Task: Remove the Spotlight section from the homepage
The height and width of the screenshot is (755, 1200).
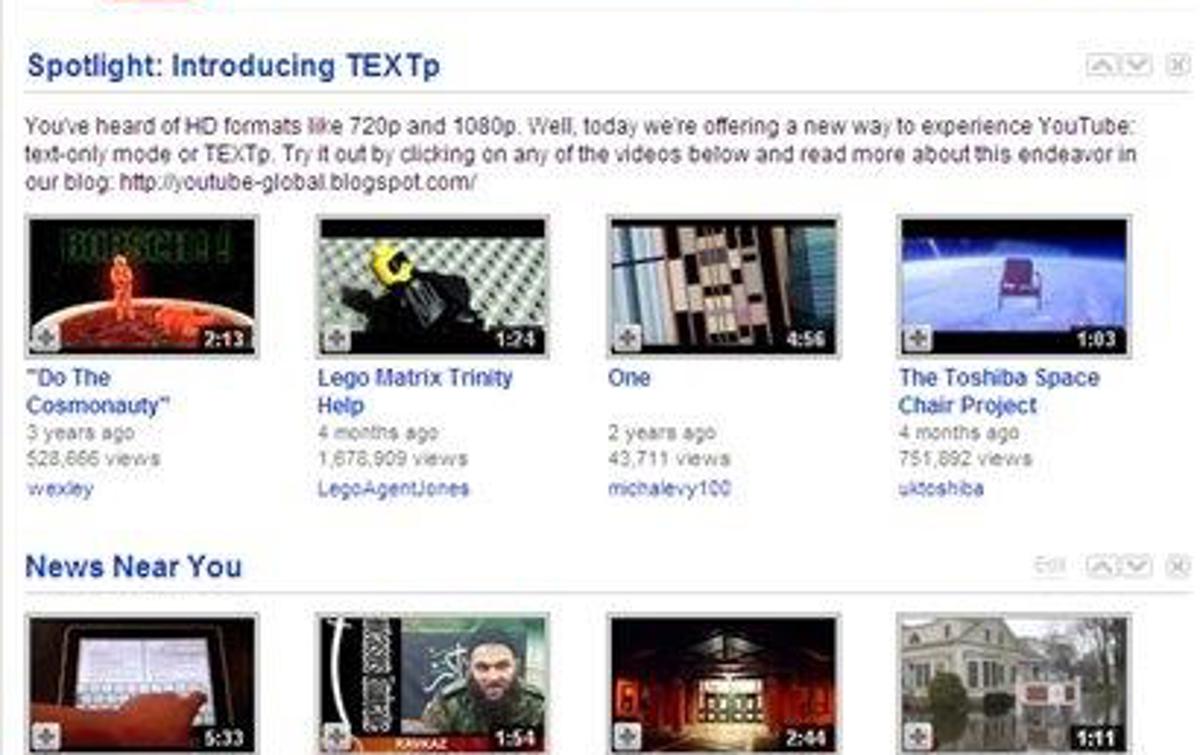Action: (x=1178, y=66)
